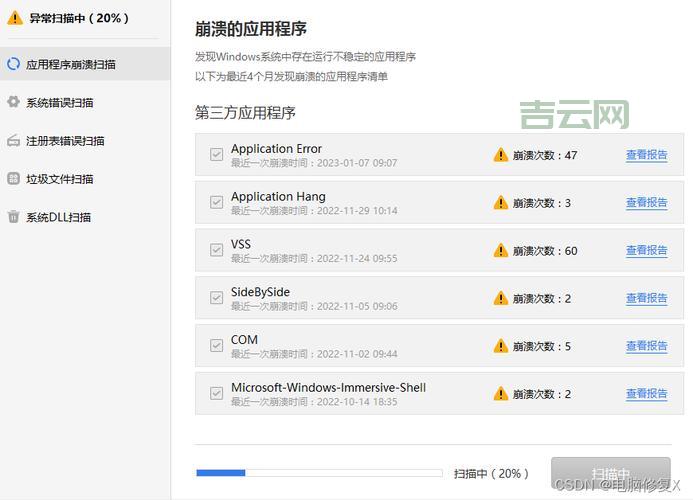The height and width of the screenshot is (500, 693).
Task: View the report link for VSS
Action: [647, 250]
